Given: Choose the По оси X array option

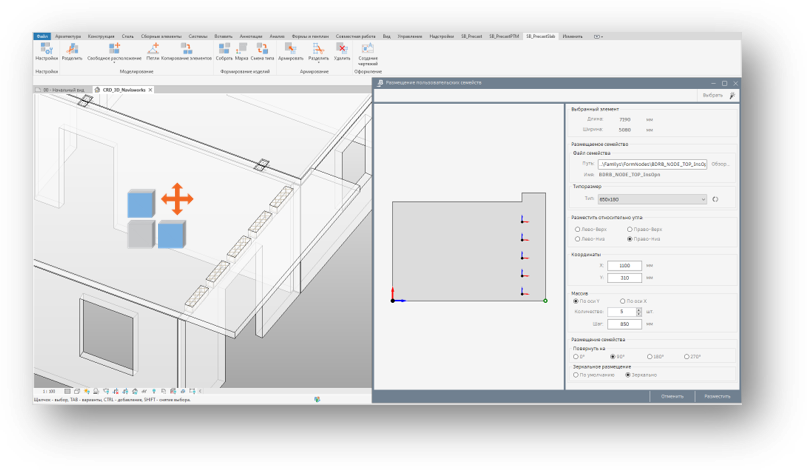Looking at the screenshot, I should tap(623, 301).
